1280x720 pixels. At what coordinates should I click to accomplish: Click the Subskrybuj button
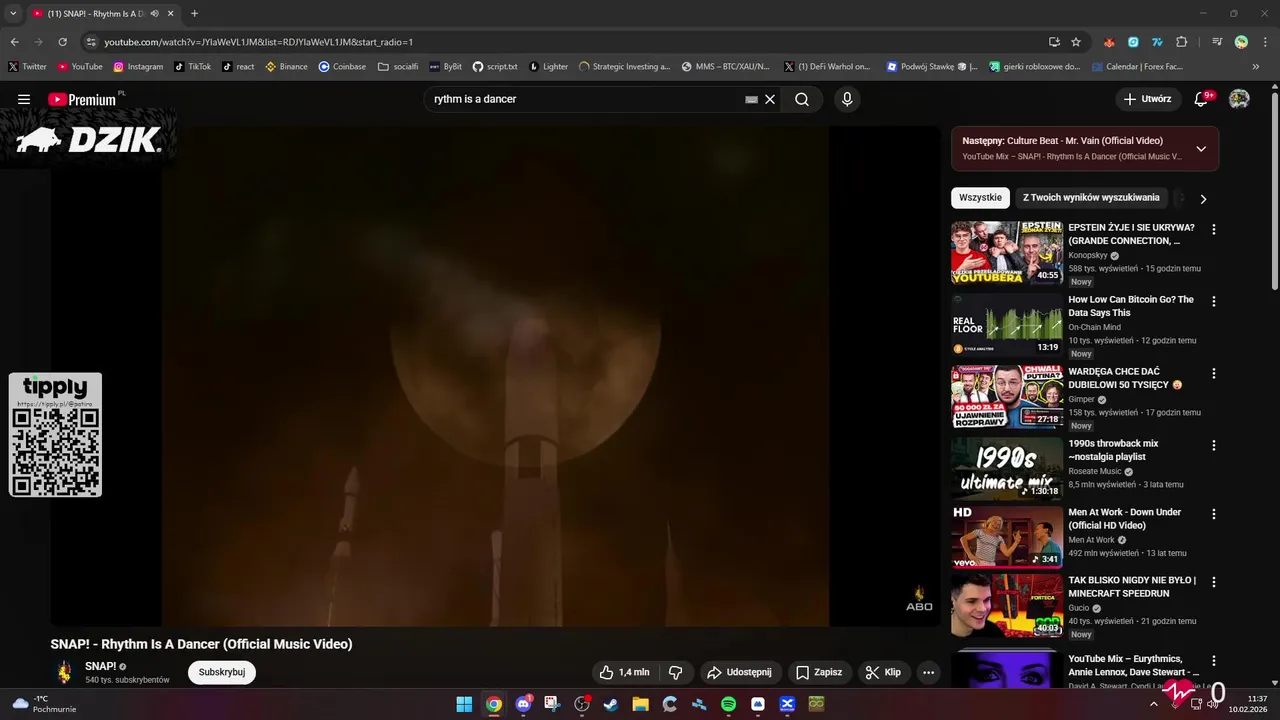click(x=222, y=672)
